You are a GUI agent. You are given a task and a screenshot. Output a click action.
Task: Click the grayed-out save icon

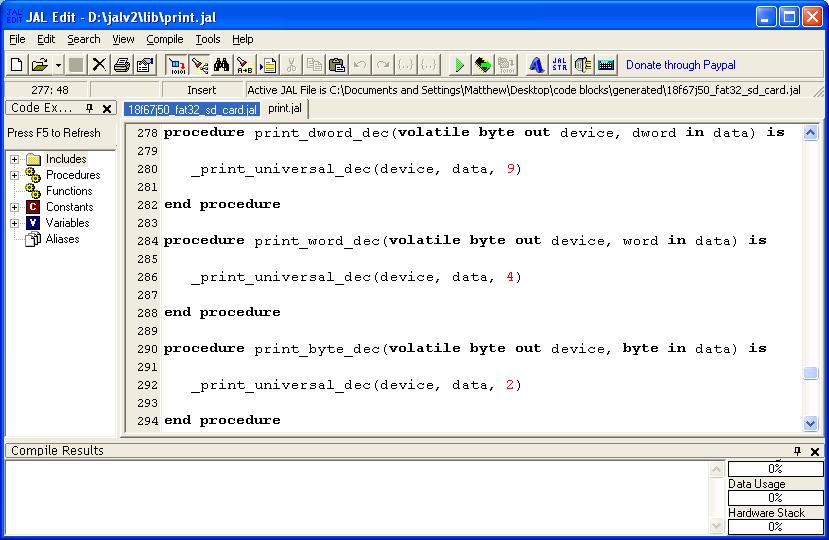pyautogui.click(x=76, y=65)
